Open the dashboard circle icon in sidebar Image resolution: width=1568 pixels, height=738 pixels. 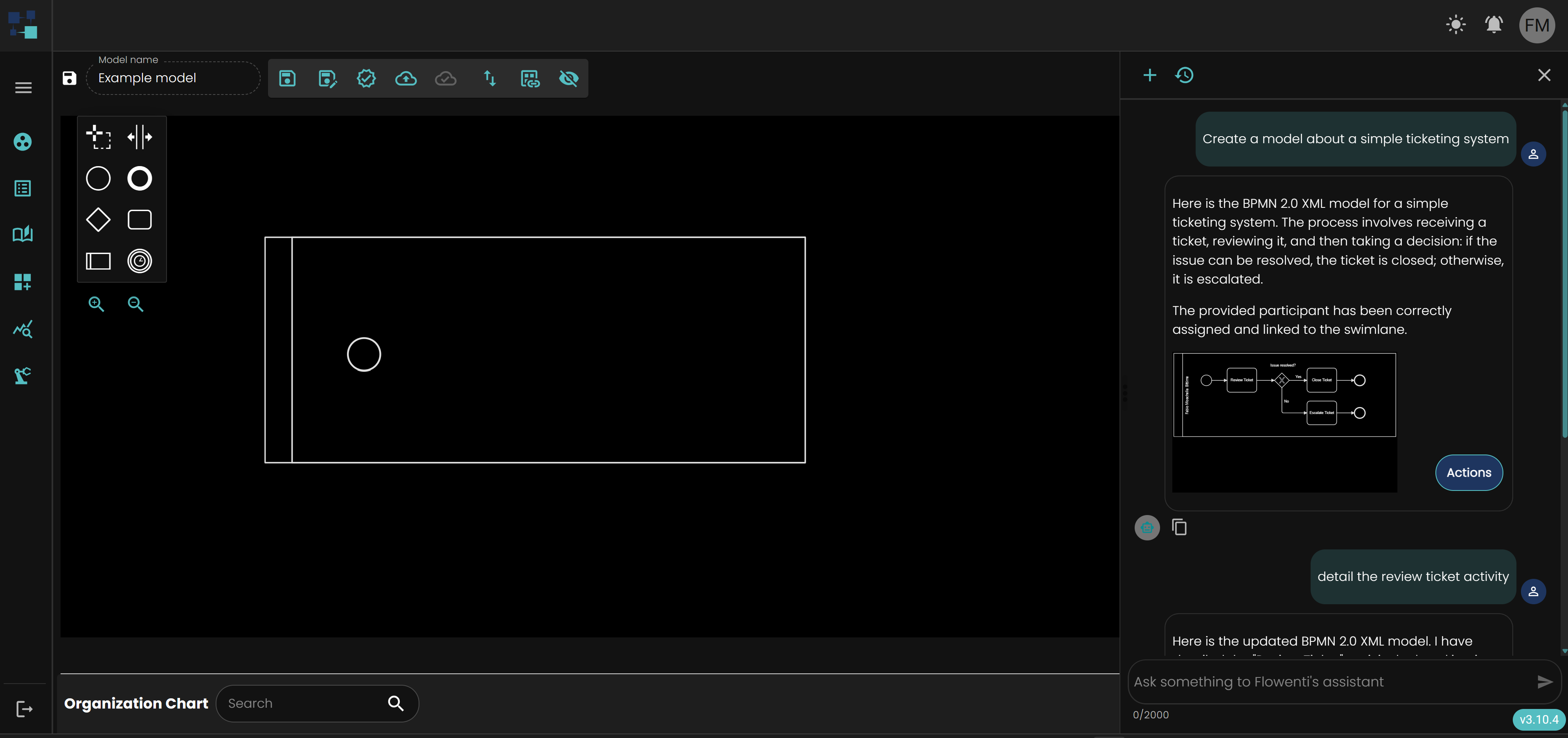23,142
